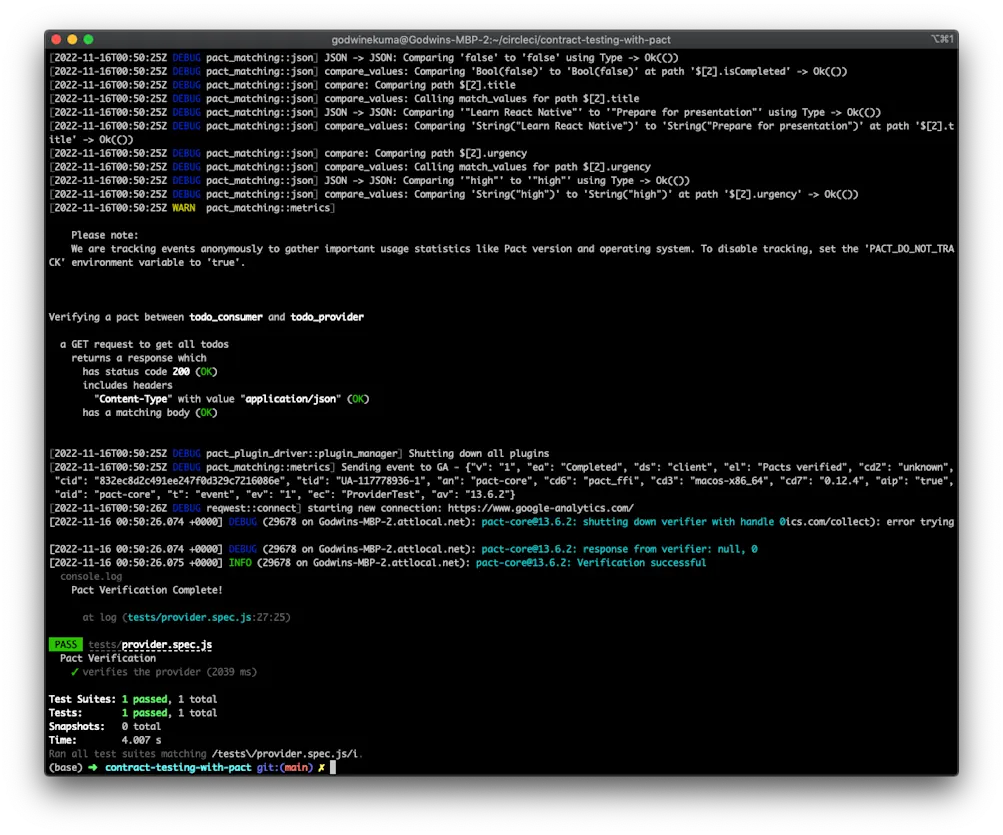This screenshot has height=835, width=1003.
Task: Click 'has a matching body' line
Action: click(x=150, y=413)
